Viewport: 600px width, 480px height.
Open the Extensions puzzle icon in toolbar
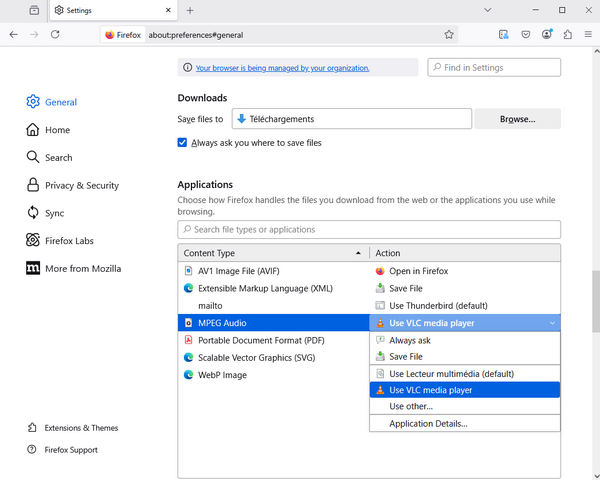(x=568, y=34)
